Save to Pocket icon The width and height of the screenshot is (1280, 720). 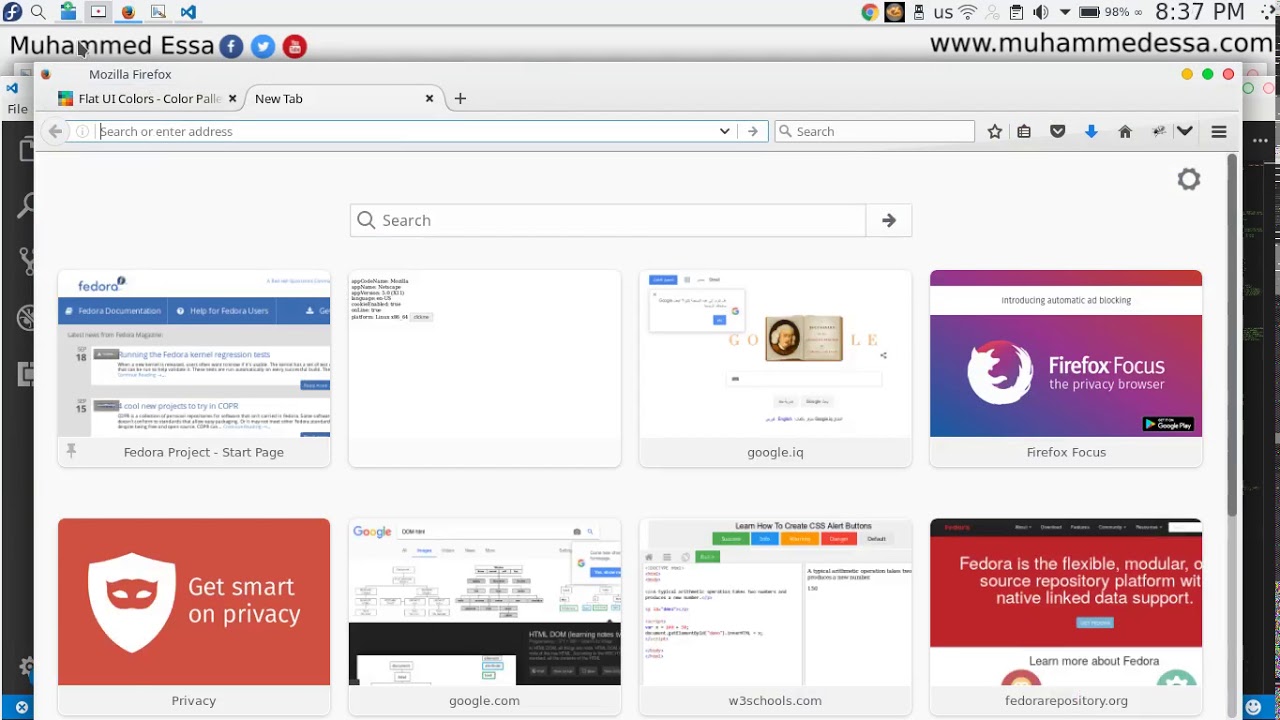[x=1057, y=131]
